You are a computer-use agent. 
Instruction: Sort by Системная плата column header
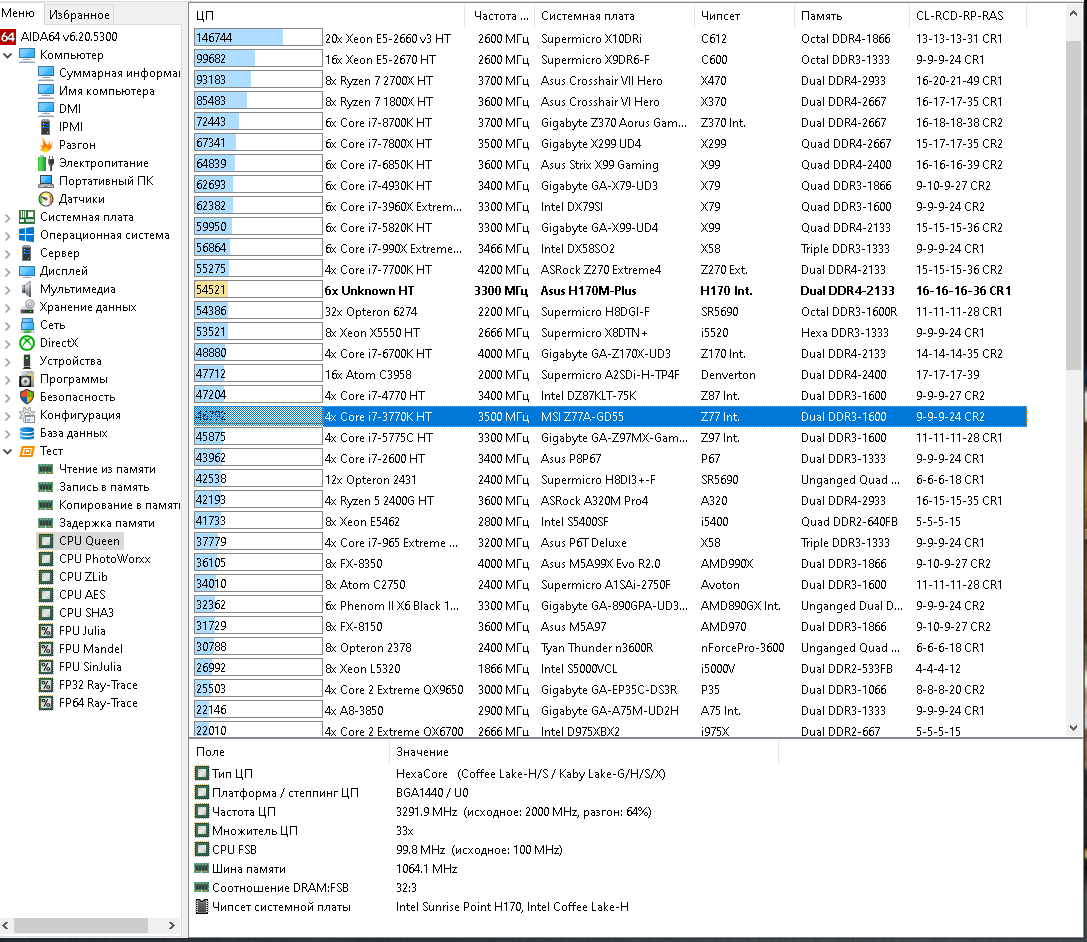pos(614,15)
